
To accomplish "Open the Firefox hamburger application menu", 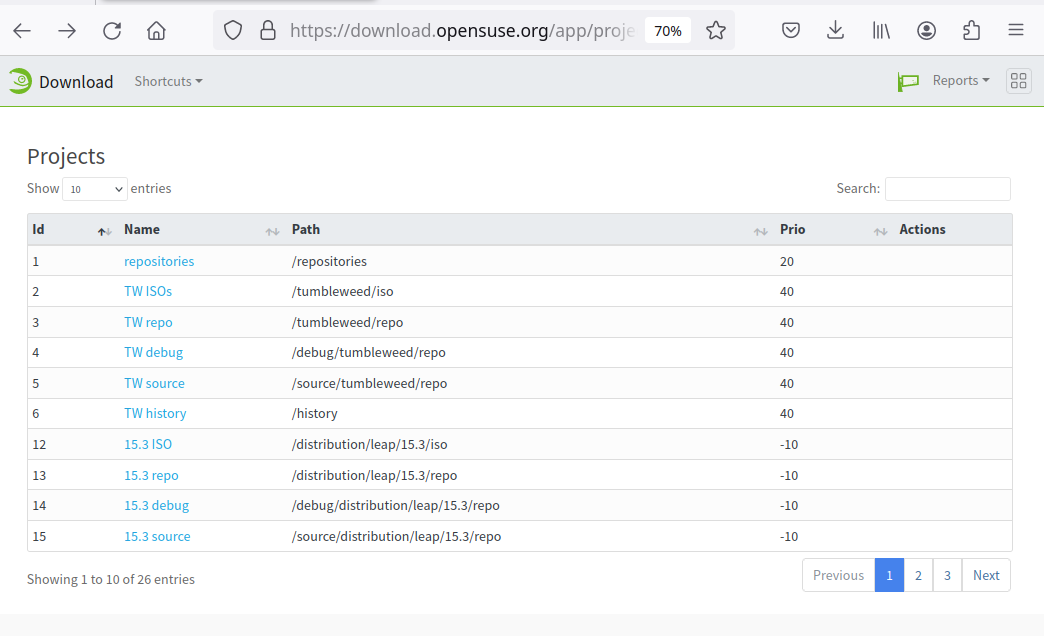I will pos(1016,31).
